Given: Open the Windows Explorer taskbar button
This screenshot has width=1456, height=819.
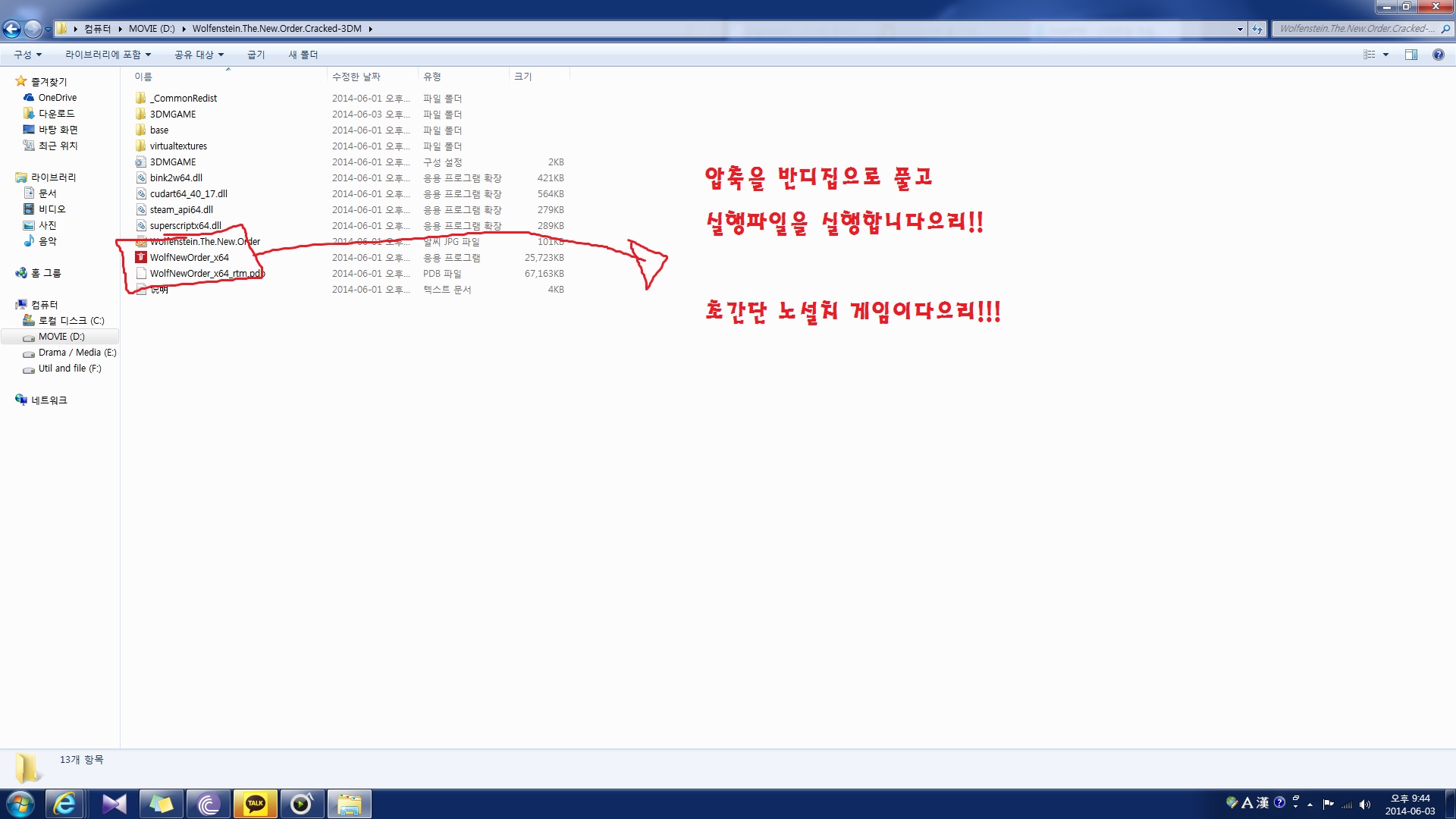Looking at the screenshot, I should click(x=349, y=804).
